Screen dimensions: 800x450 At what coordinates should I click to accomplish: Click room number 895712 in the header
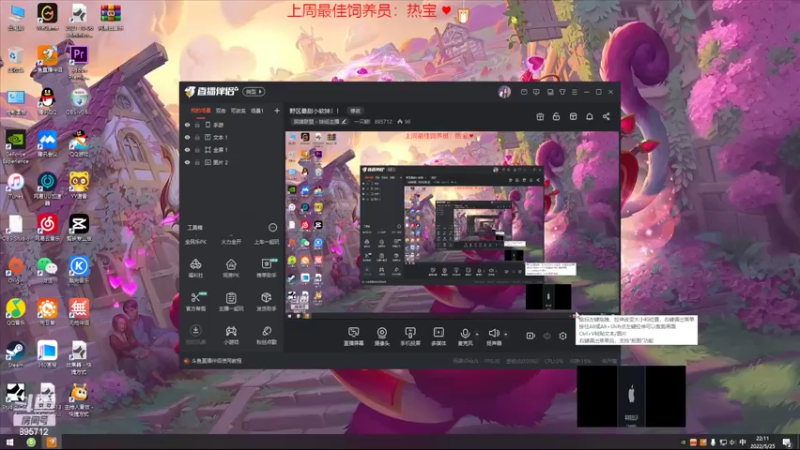pyautogui.click(x=383, y=122)
